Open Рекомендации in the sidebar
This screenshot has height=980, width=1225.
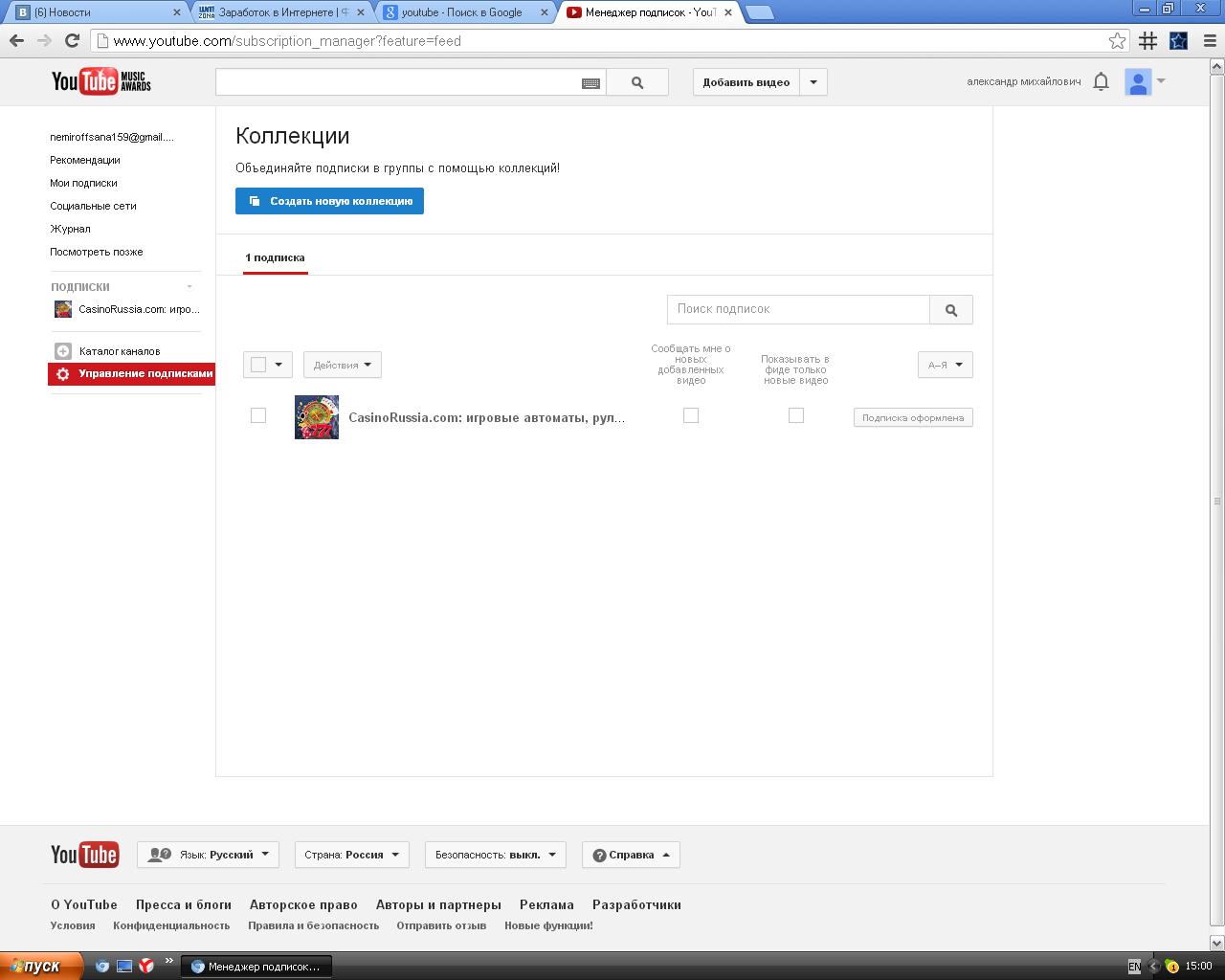tap(85, 160)
